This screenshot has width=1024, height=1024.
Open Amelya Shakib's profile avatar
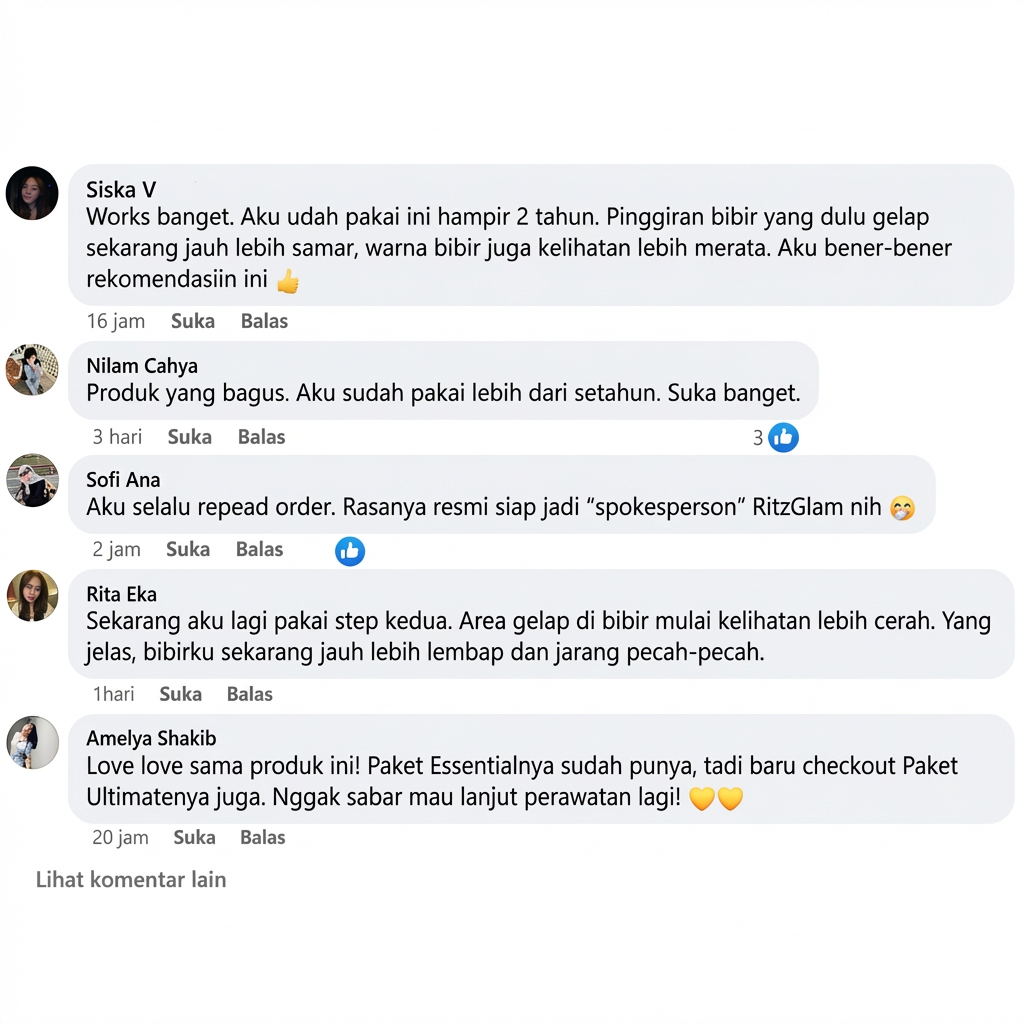(32, 743)
